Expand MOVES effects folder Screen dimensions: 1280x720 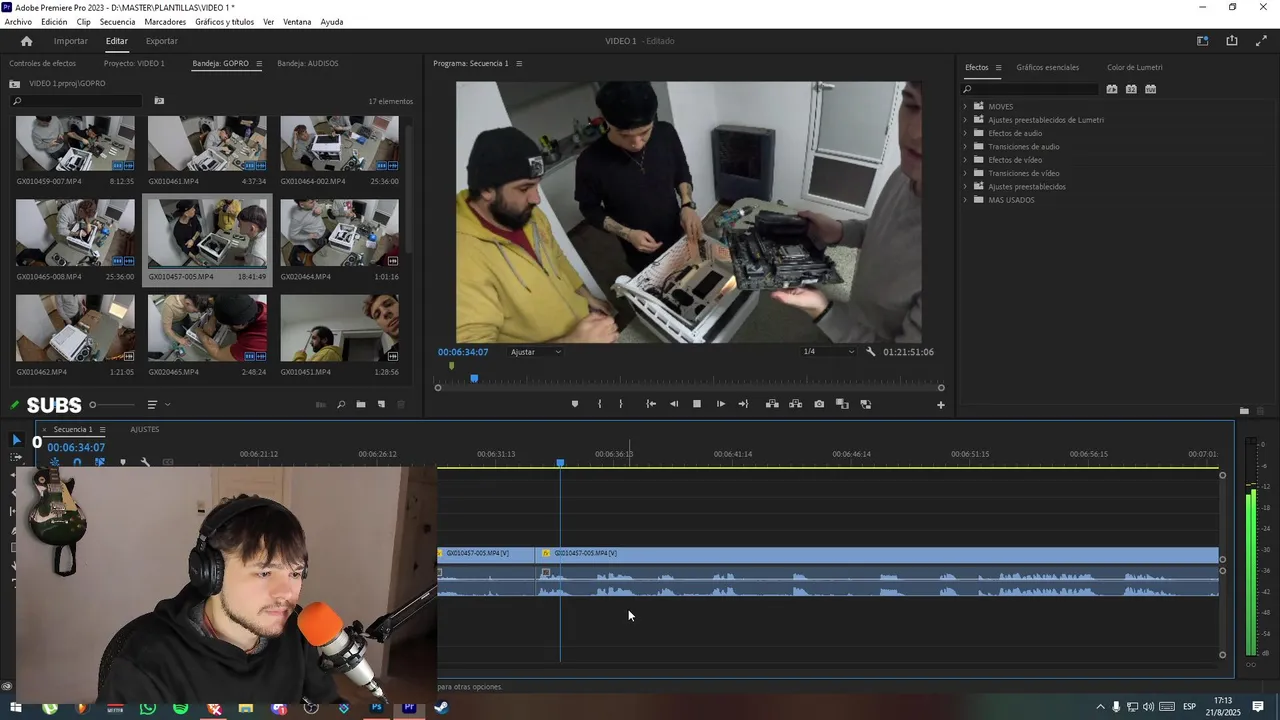click(966, 106)
